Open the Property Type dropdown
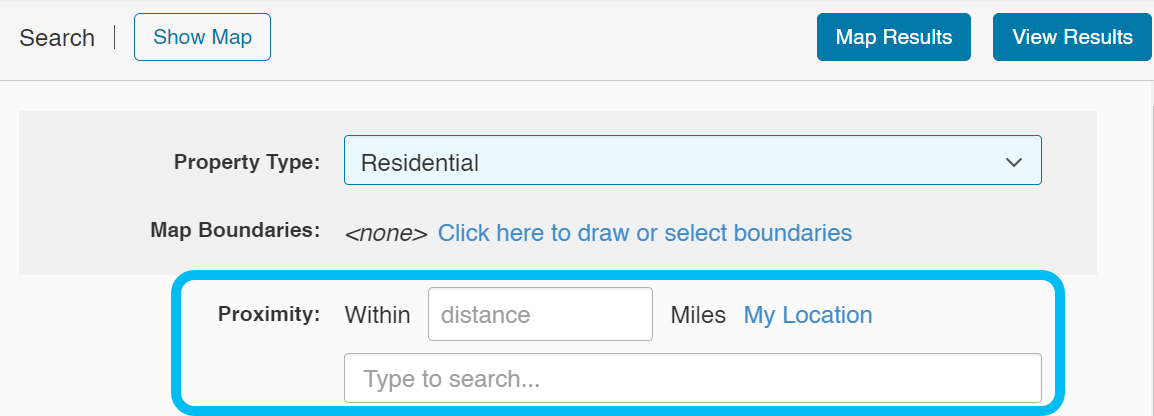Image resolution: width=1154 pixels, height=416 pixels. 692,161
